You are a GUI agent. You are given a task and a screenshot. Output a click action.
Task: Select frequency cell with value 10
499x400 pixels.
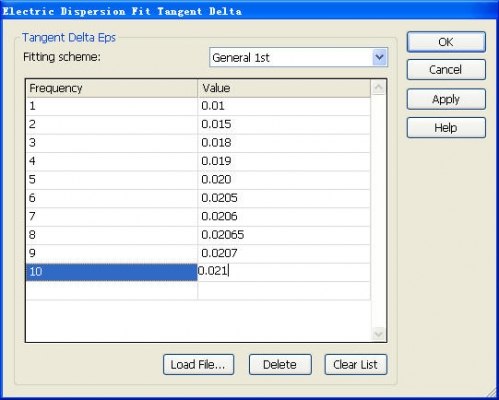112,272
